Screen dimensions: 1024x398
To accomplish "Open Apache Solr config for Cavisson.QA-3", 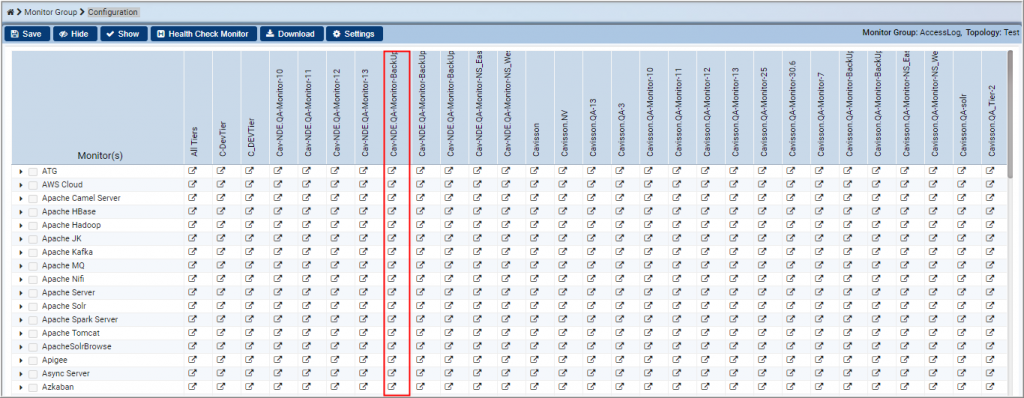I will pos(620,306).
